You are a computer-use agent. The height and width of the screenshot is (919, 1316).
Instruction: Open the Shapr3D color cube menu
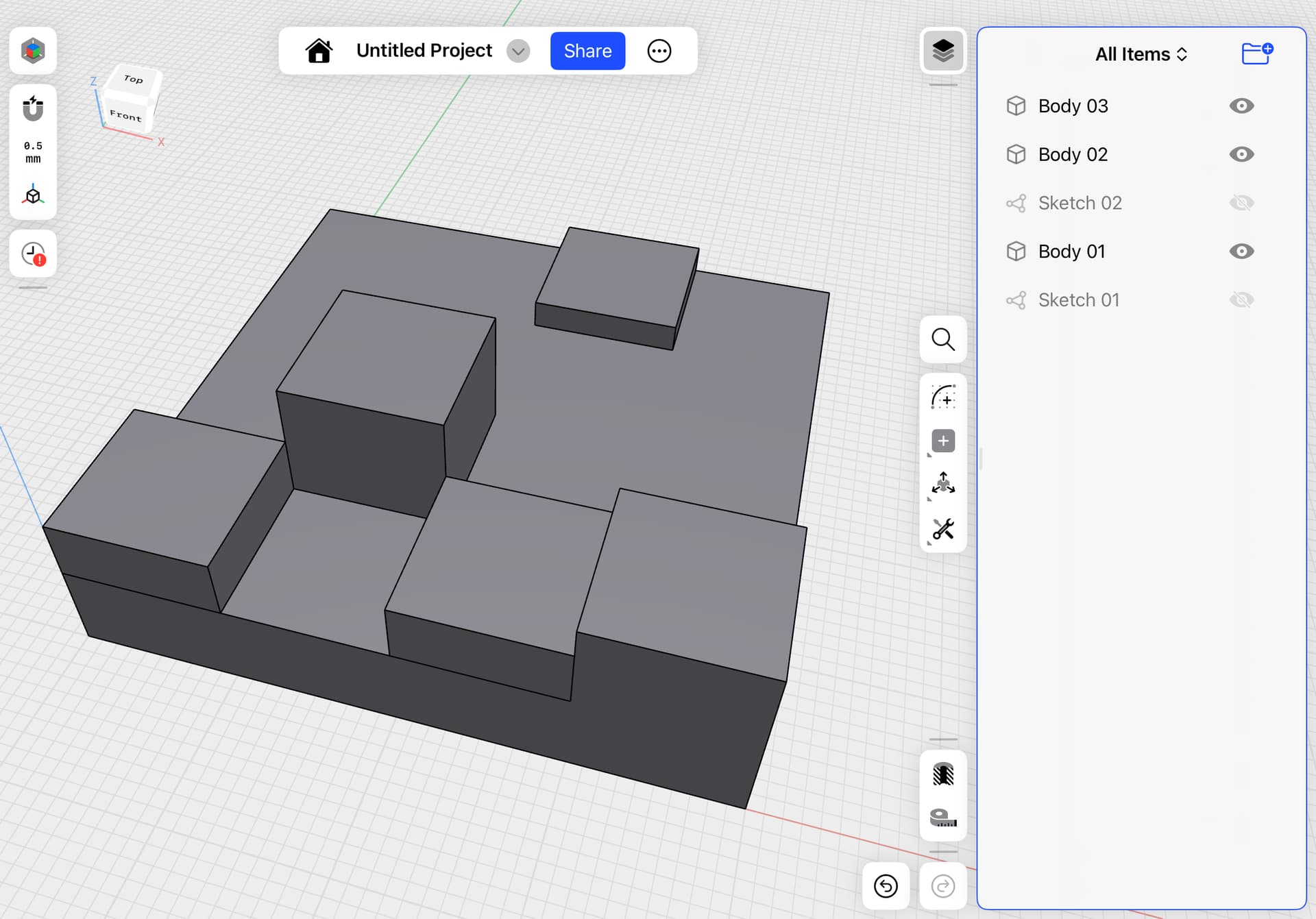tap(33, 51)
